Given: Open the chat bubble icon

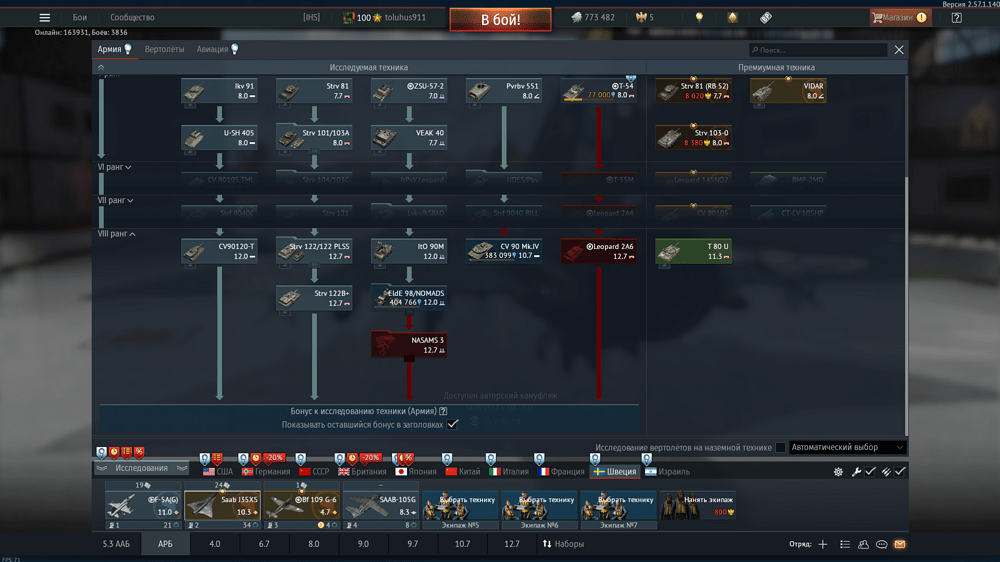Looking at the screenshot, I should pyautogui.click(x=881, y=544).
